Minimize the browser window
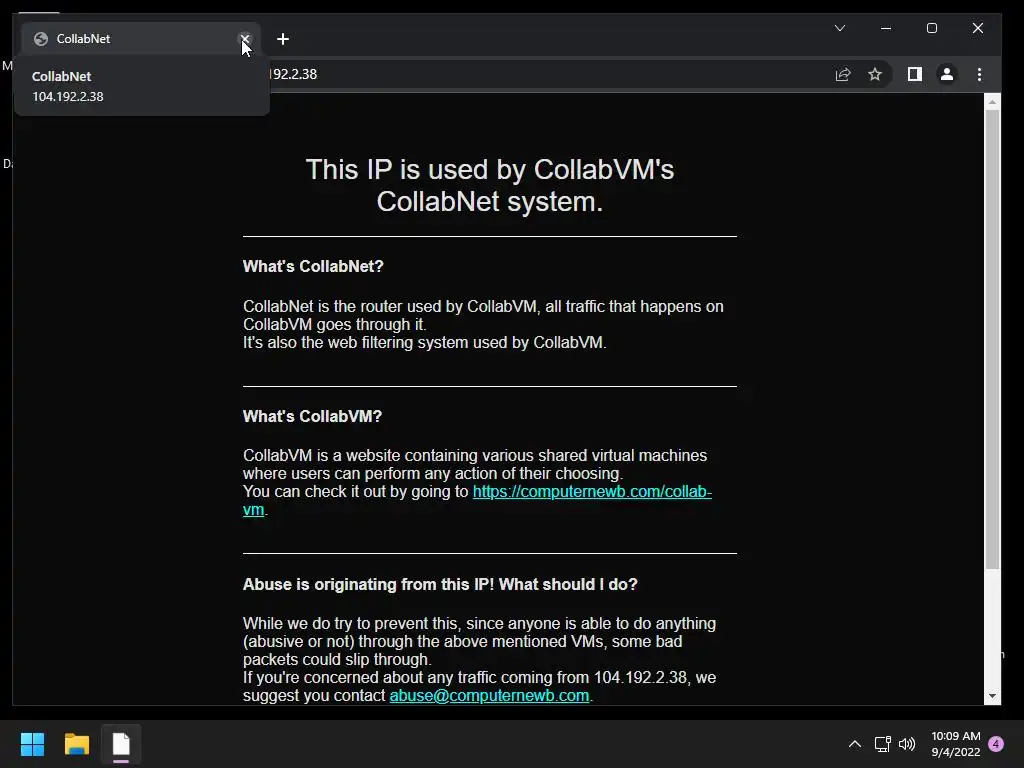Screen dimensions: 1024x768 coord(886,28)
